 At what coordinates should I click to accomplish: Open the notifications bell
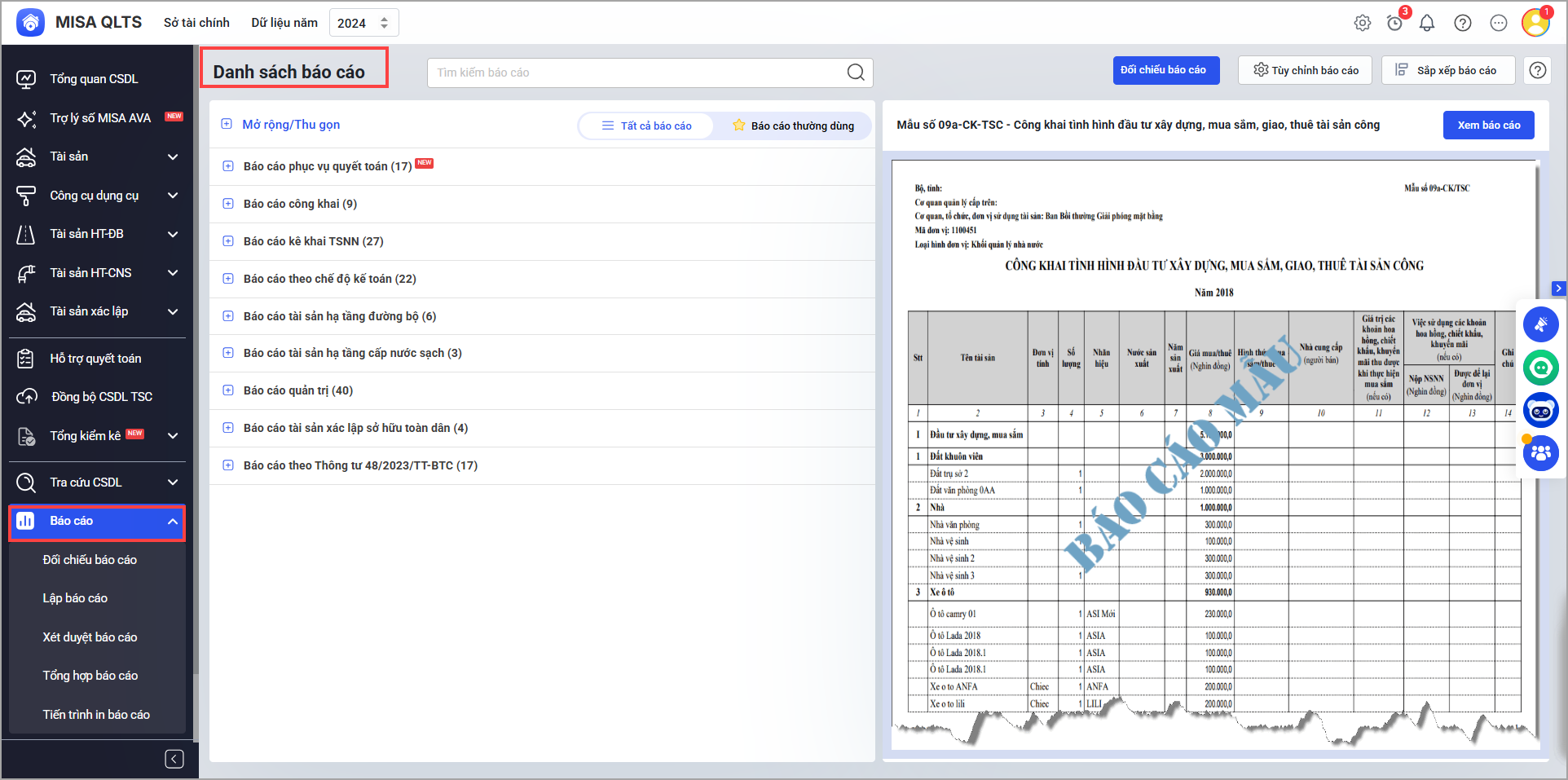1427,23
